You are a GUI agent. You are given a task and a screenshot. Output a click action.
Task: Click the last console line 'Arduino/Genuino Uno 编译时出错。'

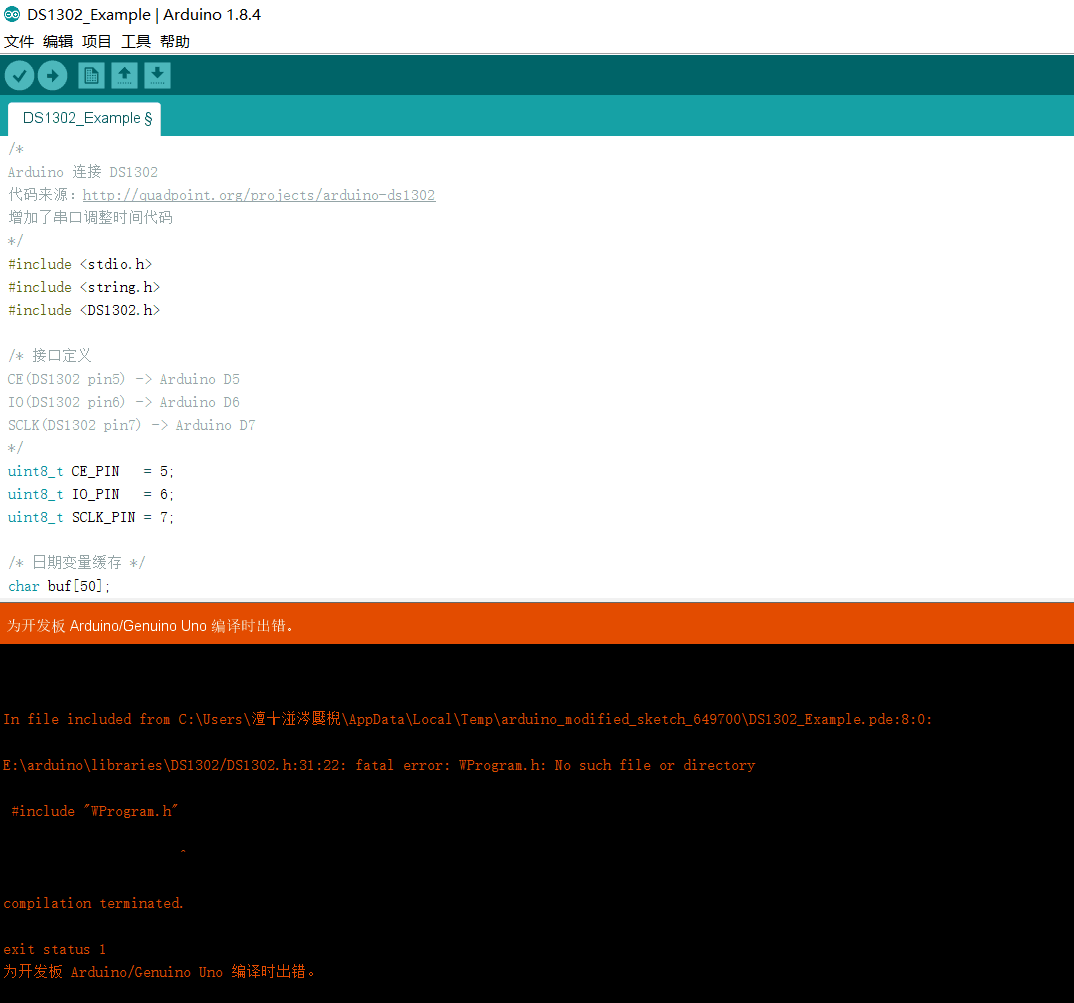(159, 972)
